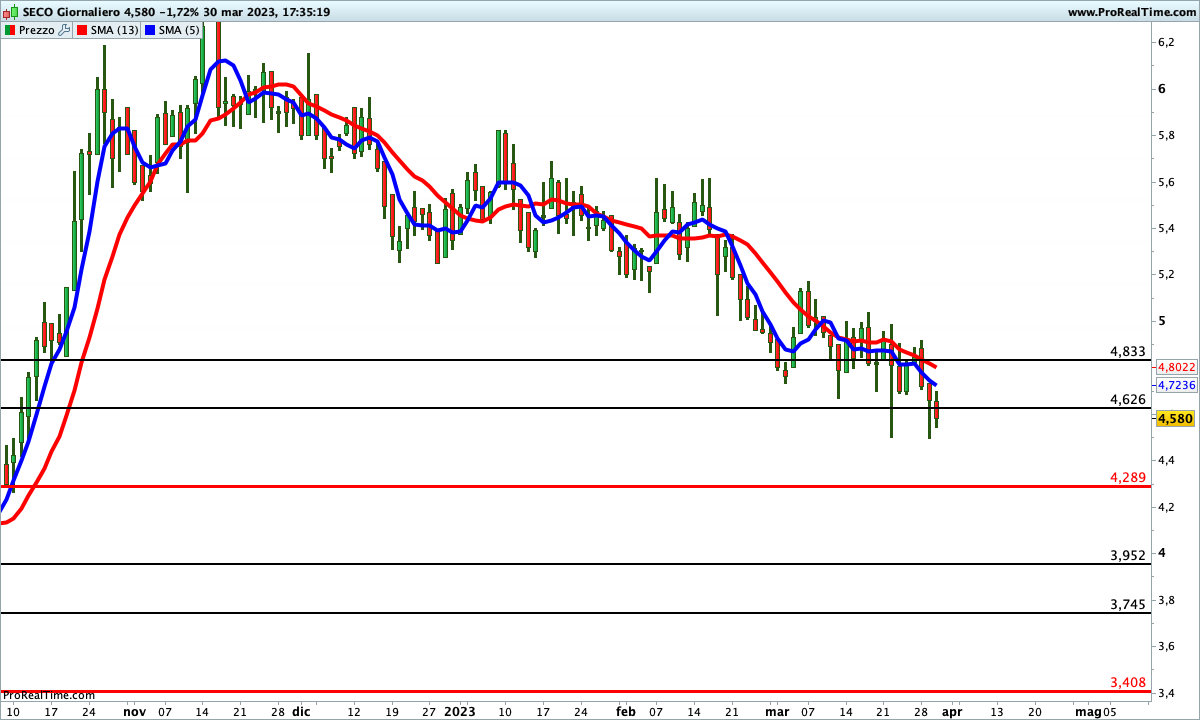
Task: Click the feb month label on time axis
Action: pos(626,712)
